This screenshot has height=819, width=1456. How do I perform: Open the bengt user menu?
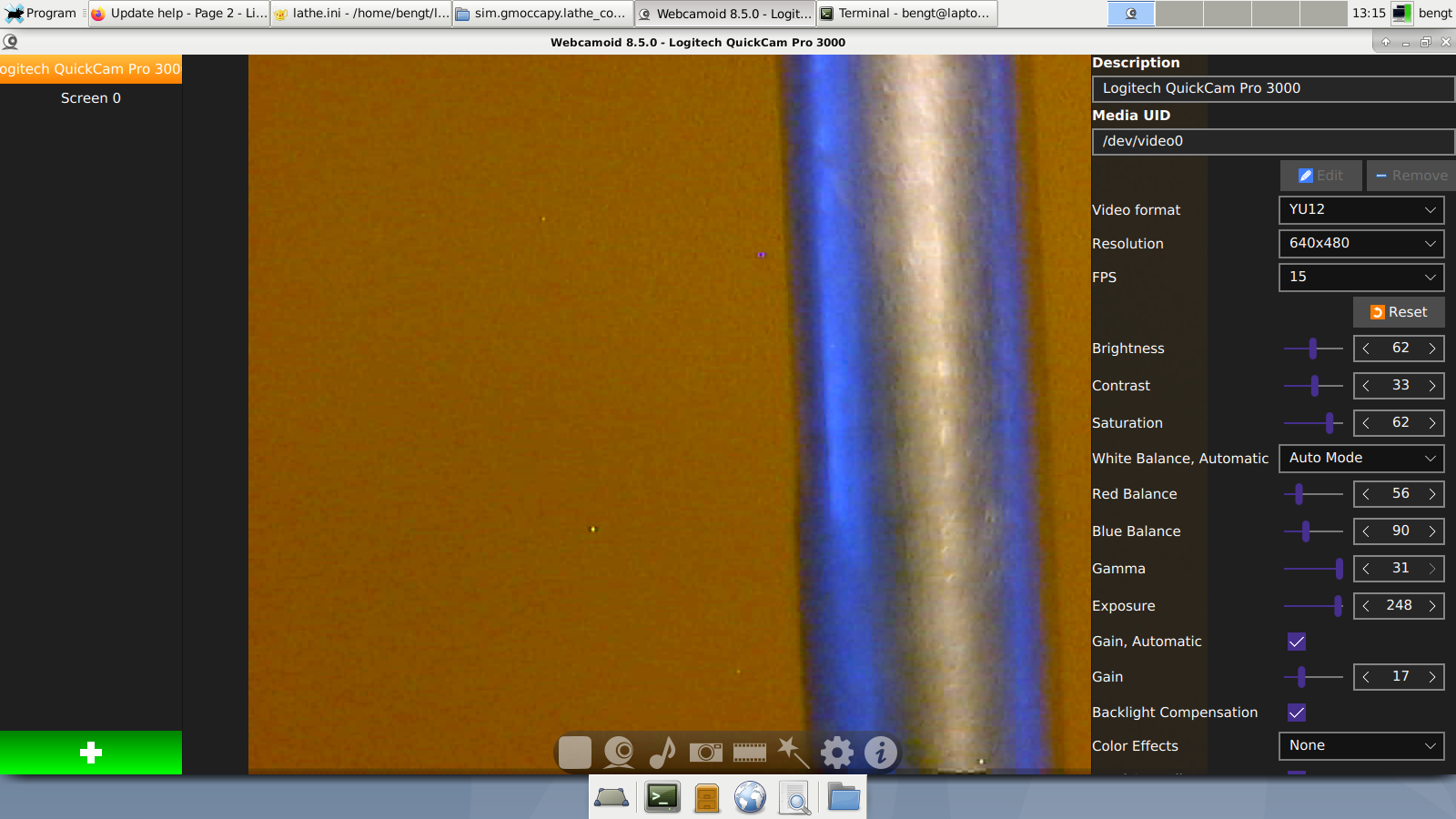[x=1435, y=14]
